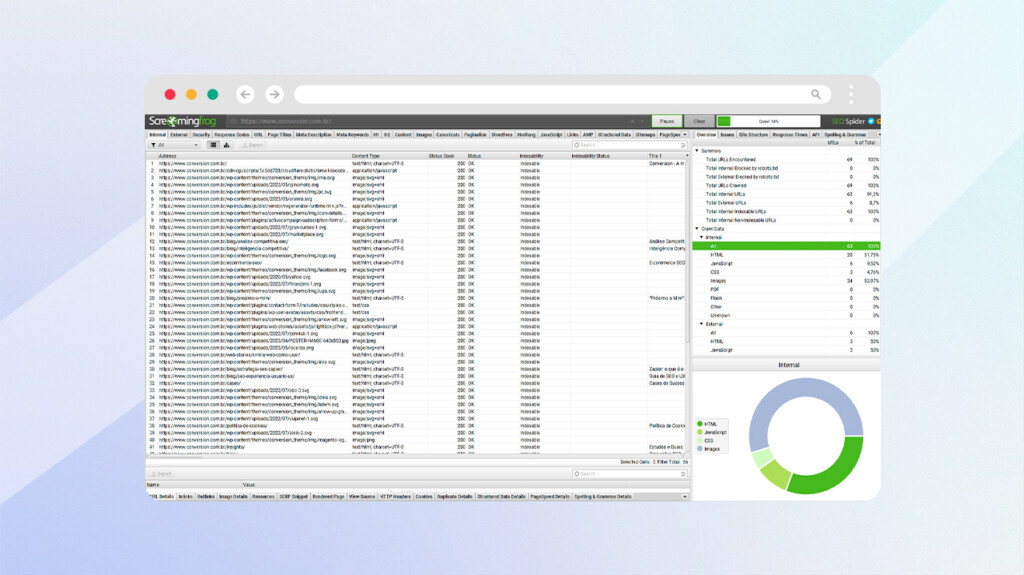Switch to tree view icon

pyautogui.click(x=227, y=145)
